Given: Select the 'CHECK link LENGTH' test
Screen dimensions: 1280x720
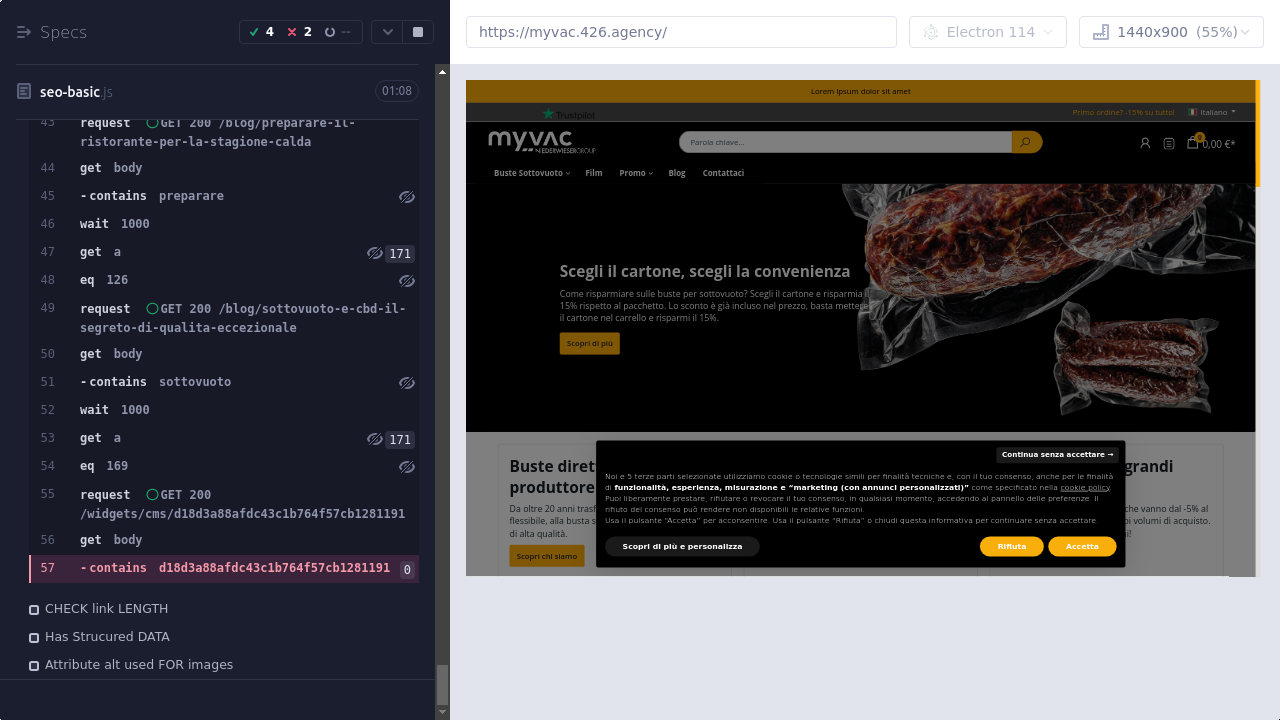Looking at the screenshot, I should tap(106, 609).
